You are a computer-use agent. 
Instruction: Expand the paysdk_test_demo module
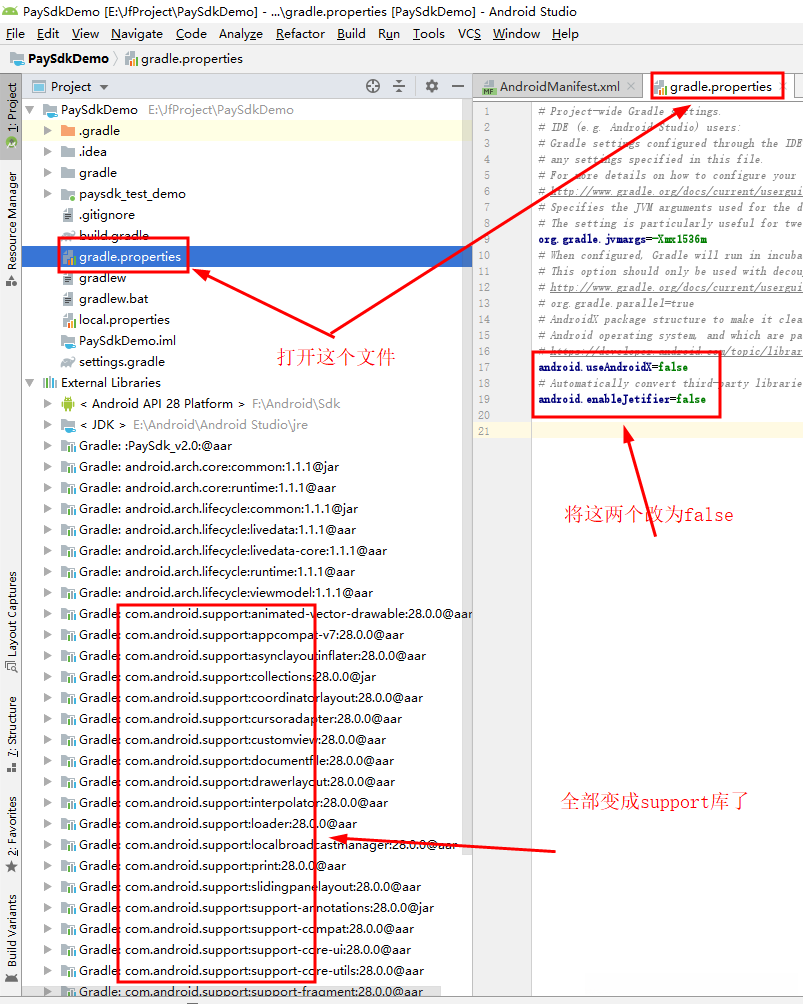(47, 193)
